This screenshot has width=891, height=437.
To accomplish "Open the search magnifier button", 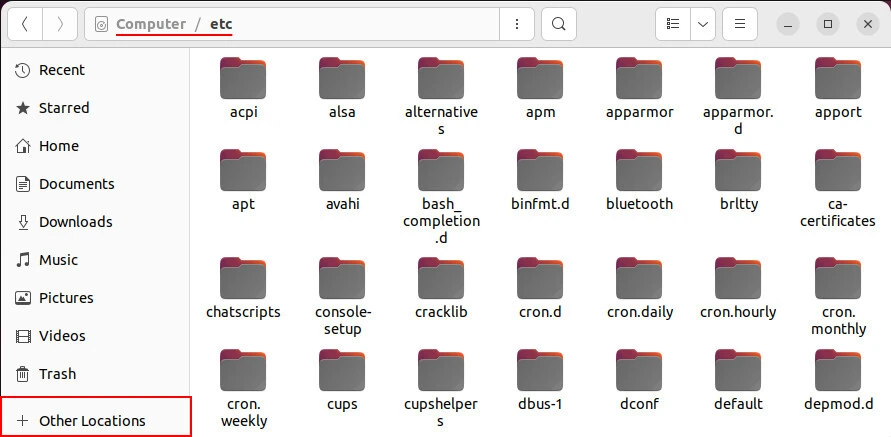I will (559, 24).
